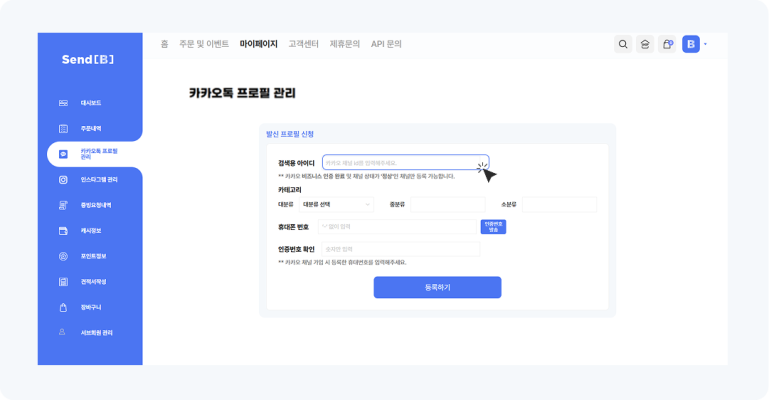This screenshot has height=400, width=769.
Task: Open the shopping bag icon with badge
Action: tap(667, 44)
